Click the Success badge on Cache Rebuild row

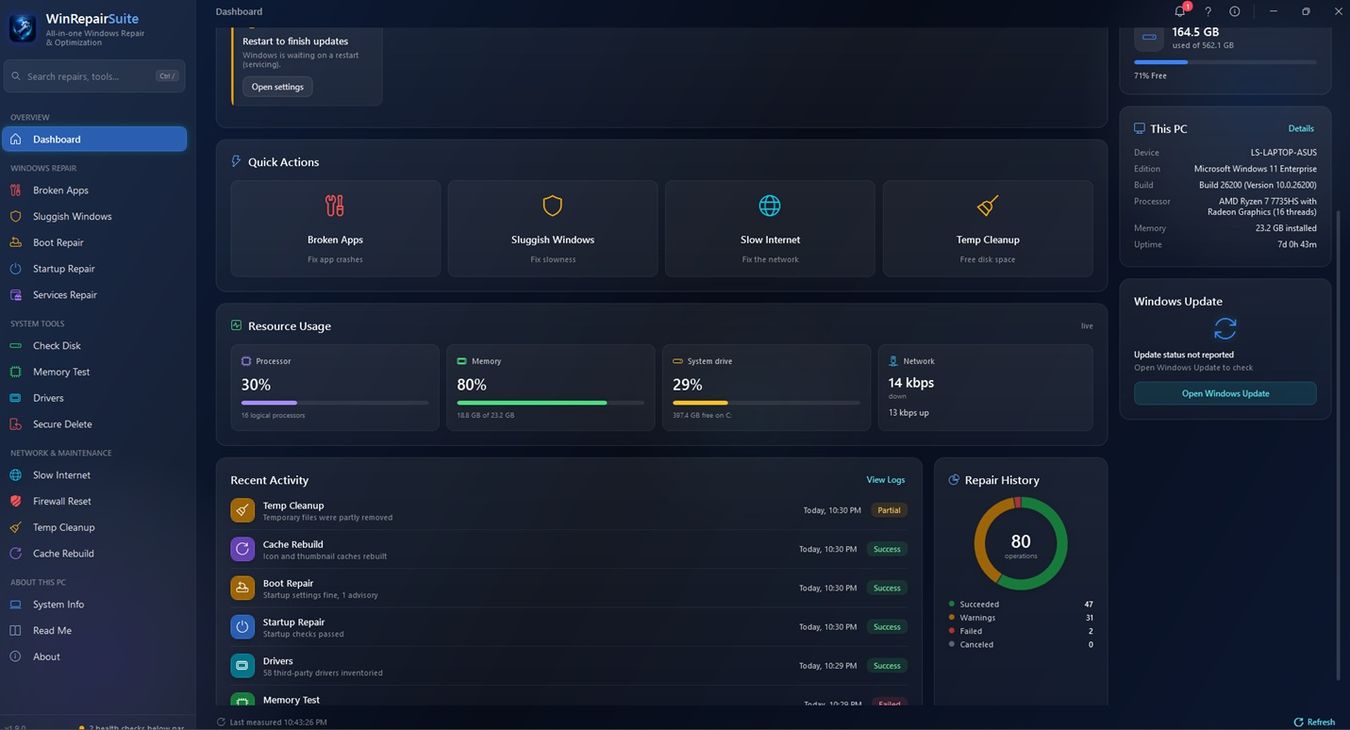[887, 549]
